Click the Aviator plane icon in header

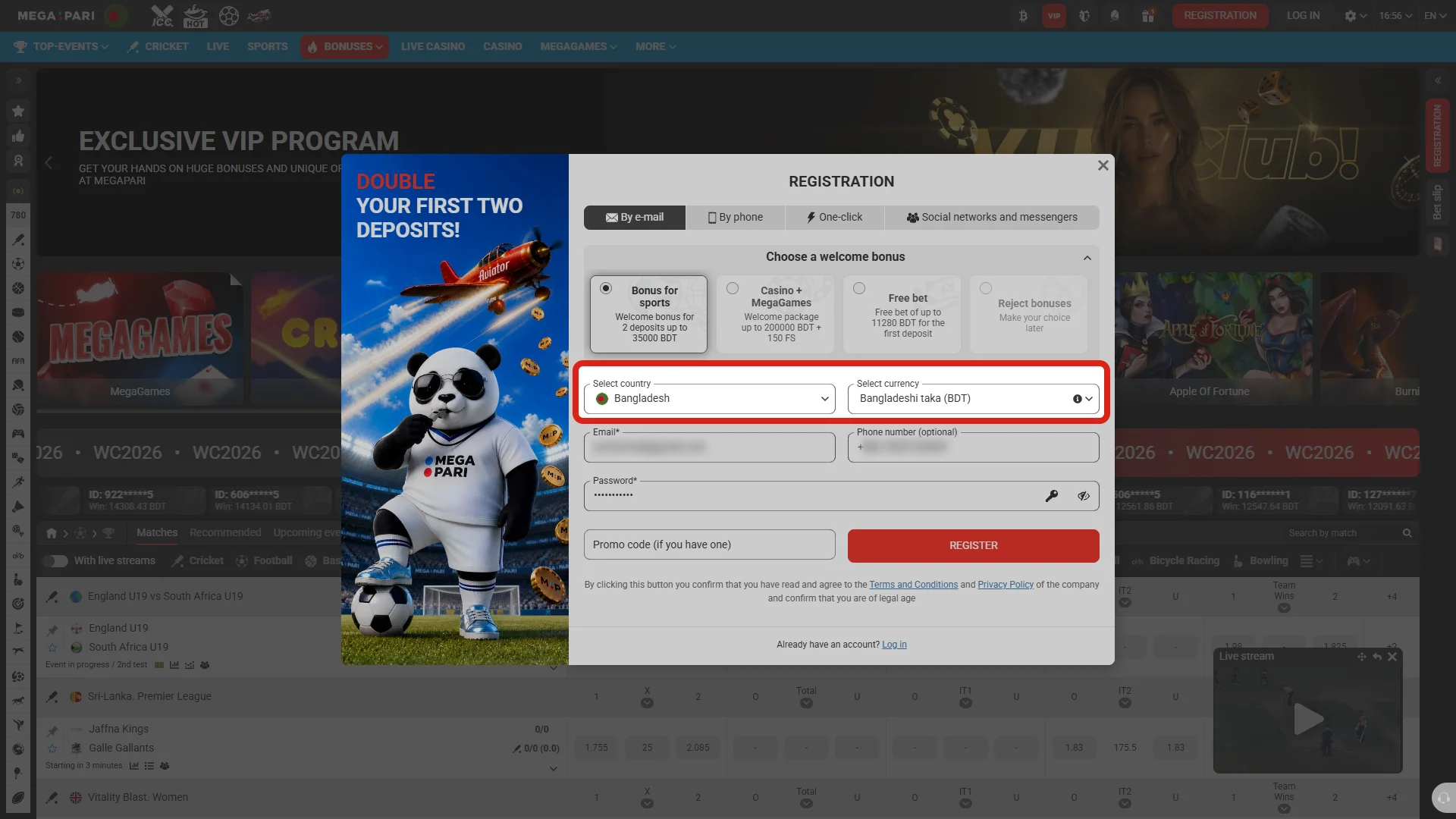[259, 15]
